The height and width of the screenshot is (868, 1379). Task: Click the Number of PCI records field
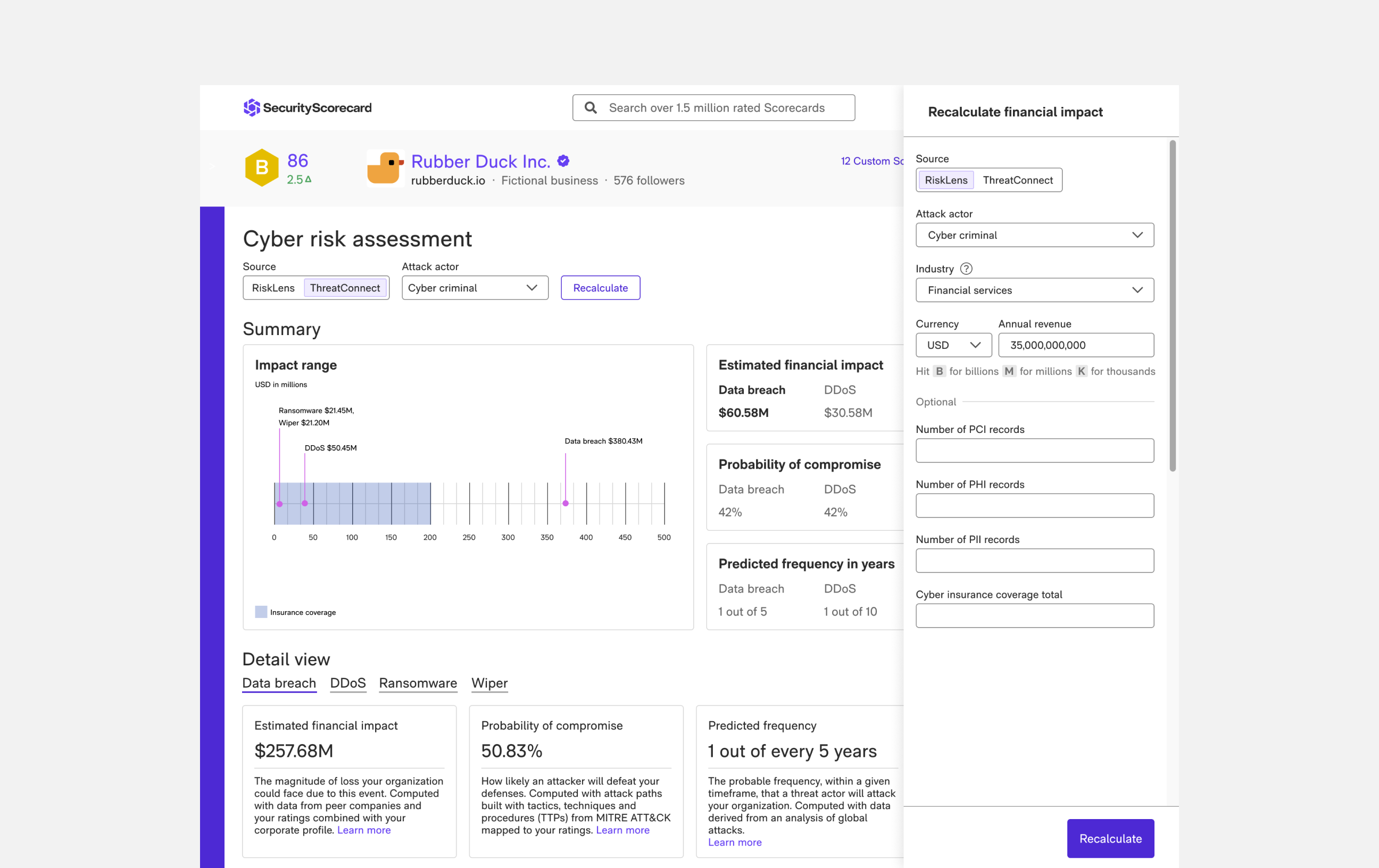[1034, 450]
